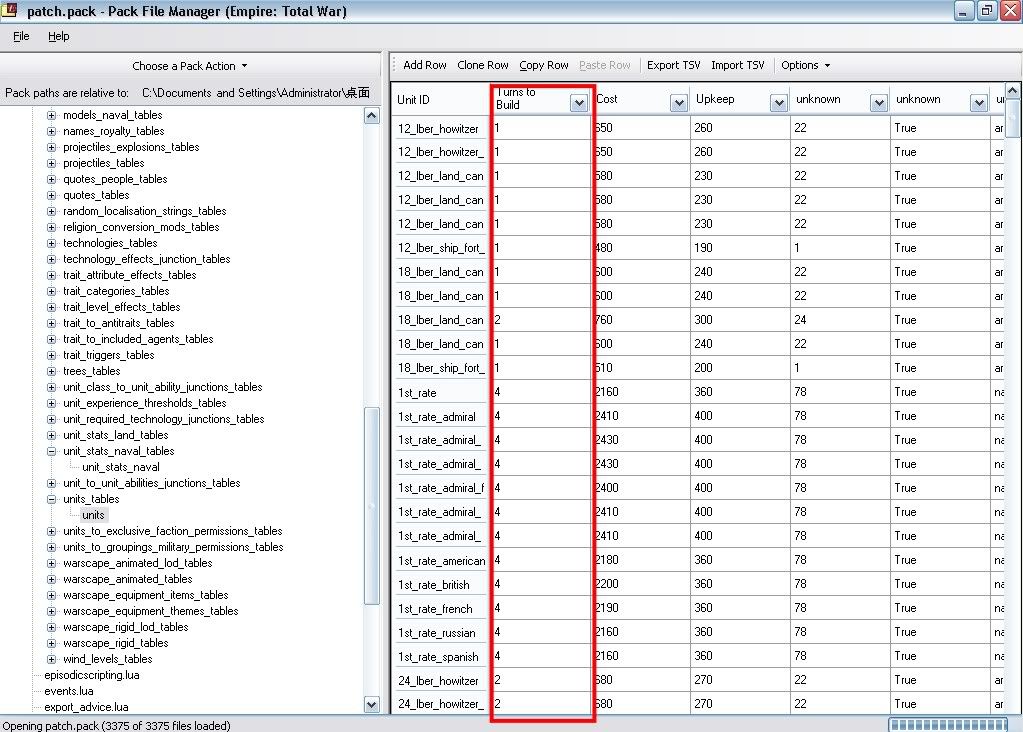1023x732 pixels.
Task: Open the Choose a Pack Action dropdown
Action: [x=190, y=66]
